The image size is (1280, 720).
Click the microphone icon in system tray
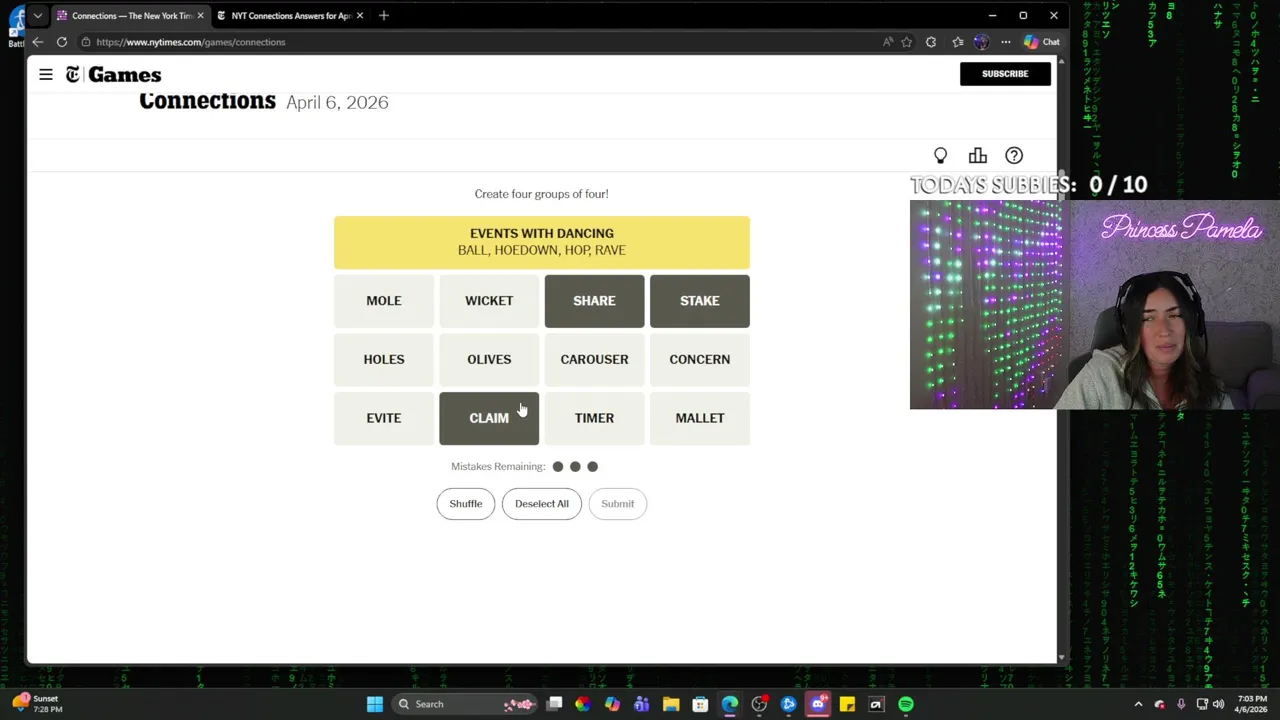pos(1181,704)
